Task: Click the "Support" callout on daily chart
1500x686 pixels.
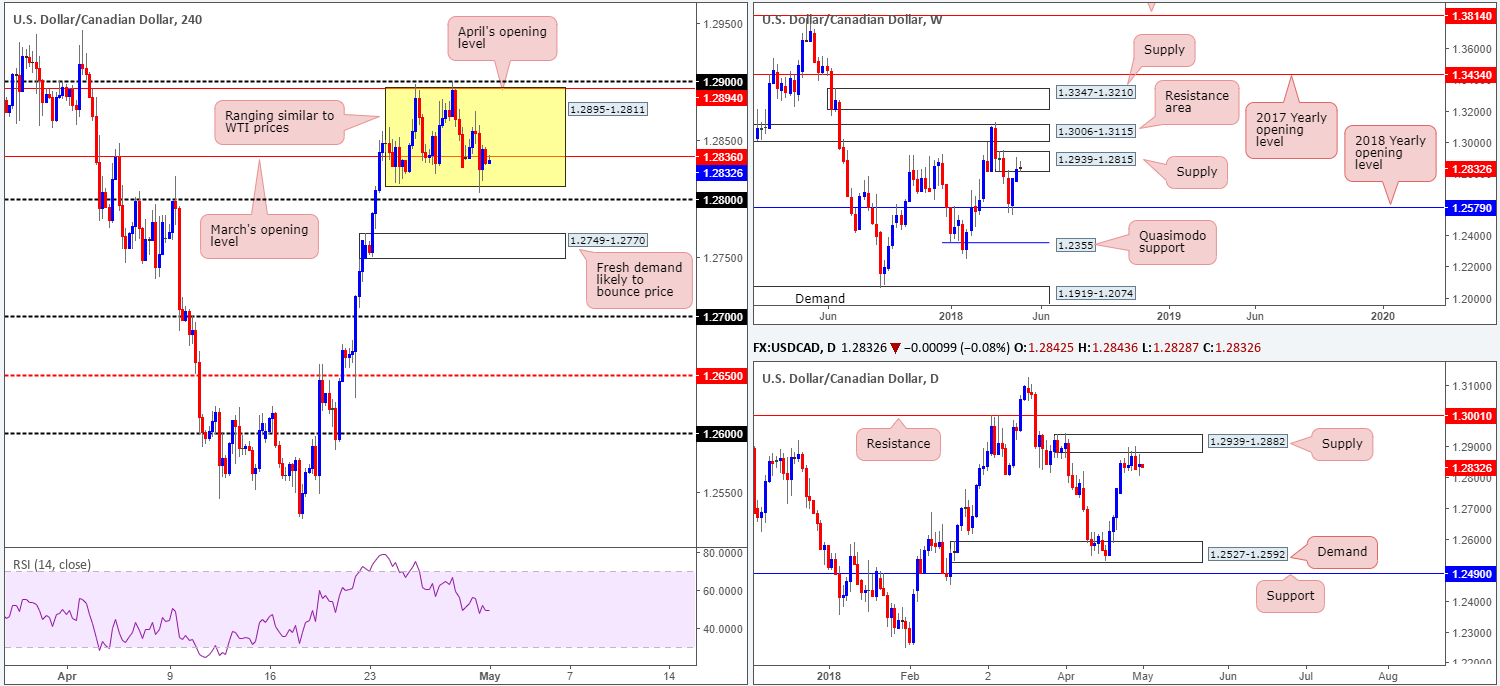Action: [x=1290, y=596]
